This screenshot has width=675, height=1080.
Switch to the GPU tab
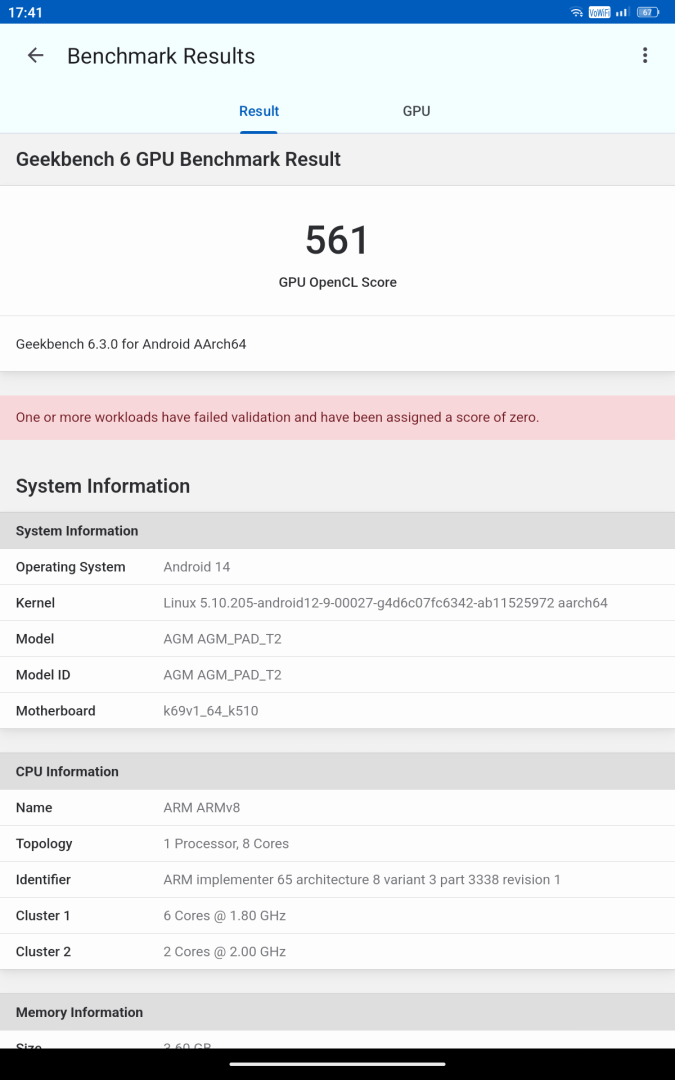417,112
